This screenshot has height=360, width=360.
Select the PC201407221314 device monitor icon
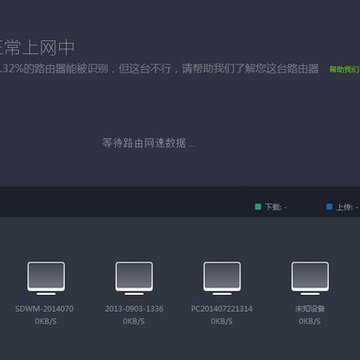(x=222, y=278)
